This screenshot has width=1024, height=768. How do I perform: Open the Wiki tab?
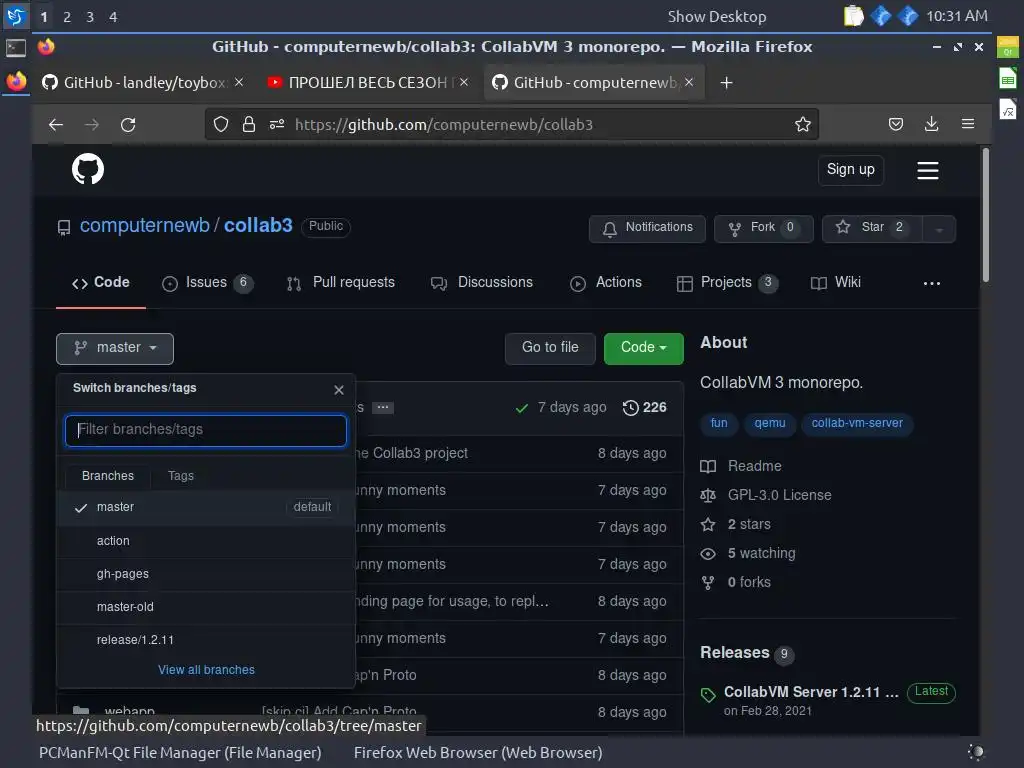click(x=835, y=283)
